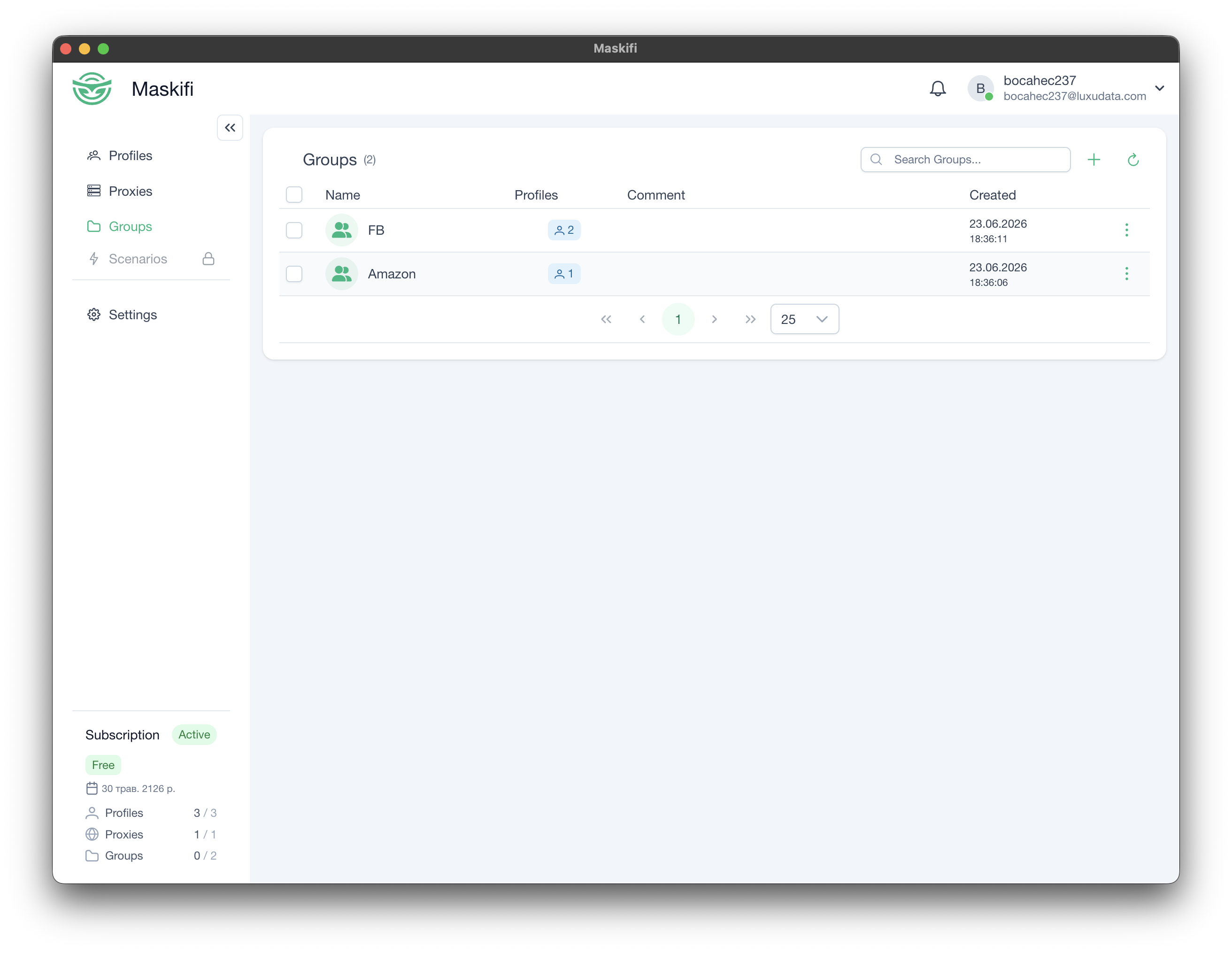Click the macOS green zoom button

(103, 49)
